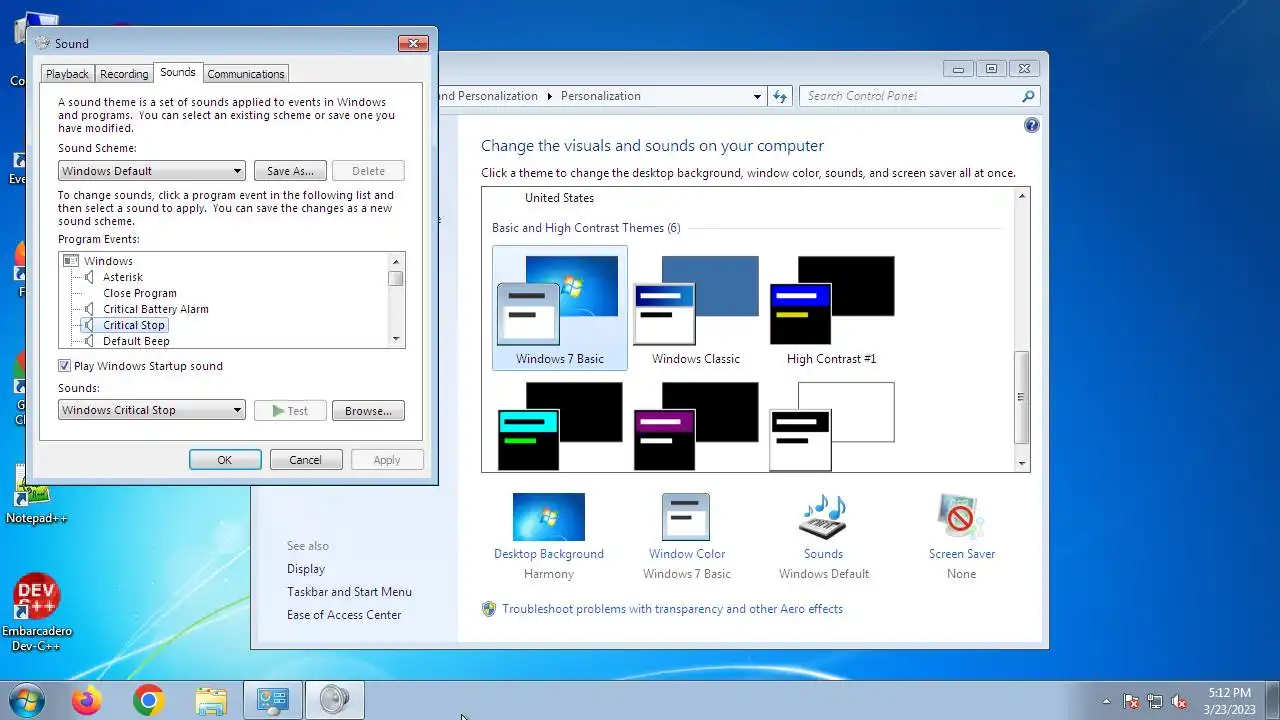Open Taskbar and Start Menu link

349,592
